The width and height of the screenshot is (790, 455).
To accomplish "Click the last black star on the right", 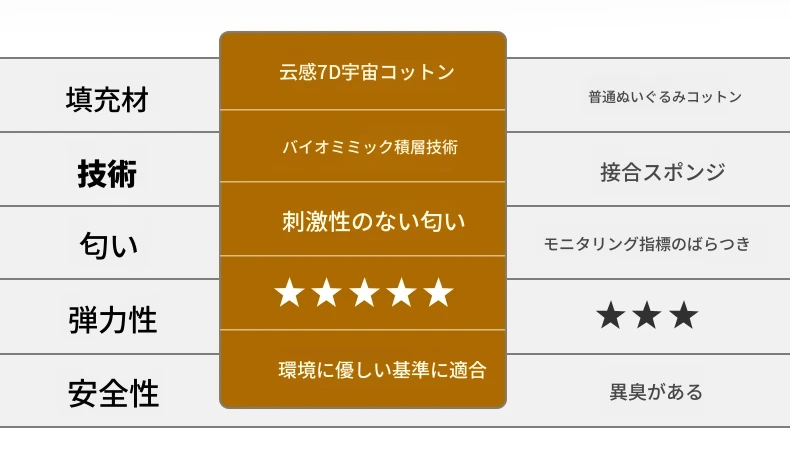I will pos(684,316).
